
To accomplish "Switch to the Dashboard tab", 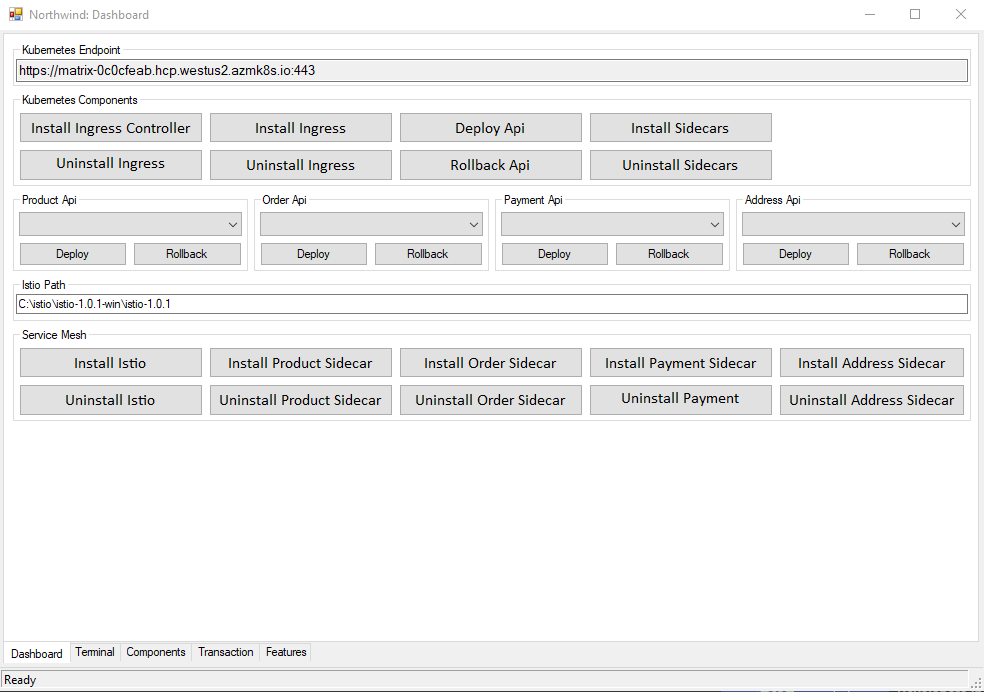I will coord(37,654).
